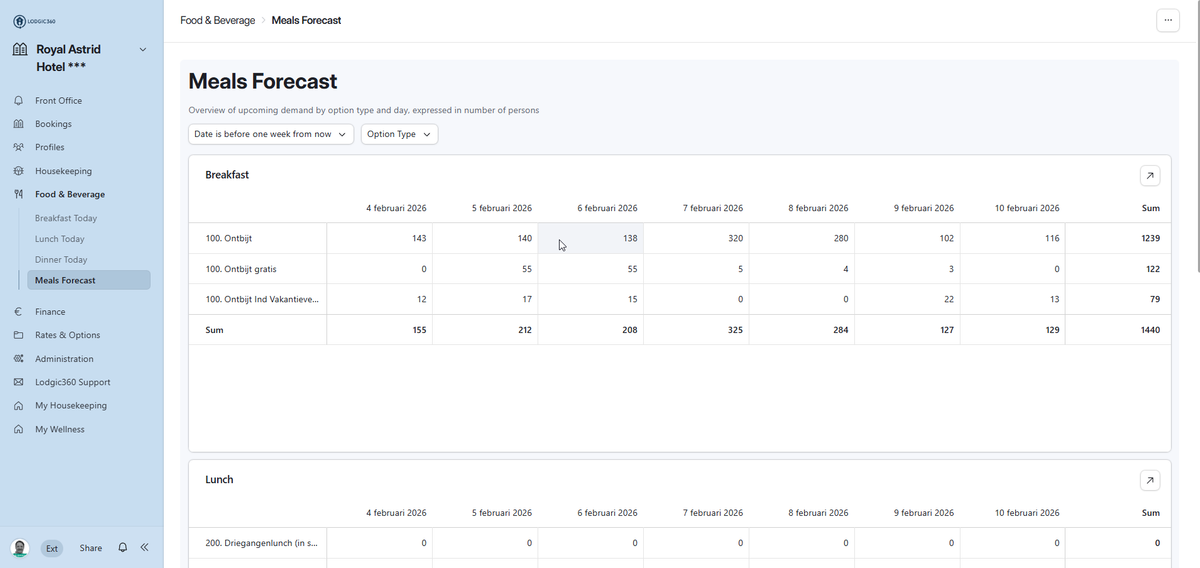Click the hotel building icon beside Royal Astrid
This screenshot has width=1200, height=568.
[20, 50]
